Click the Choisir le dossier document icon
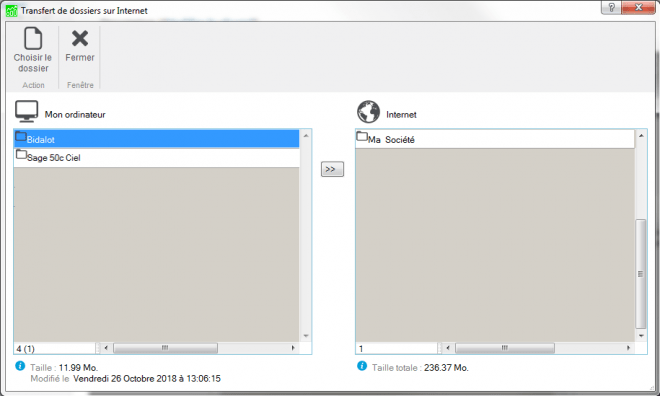The height and width of the screenshot is (396, 660). point(33,38)
